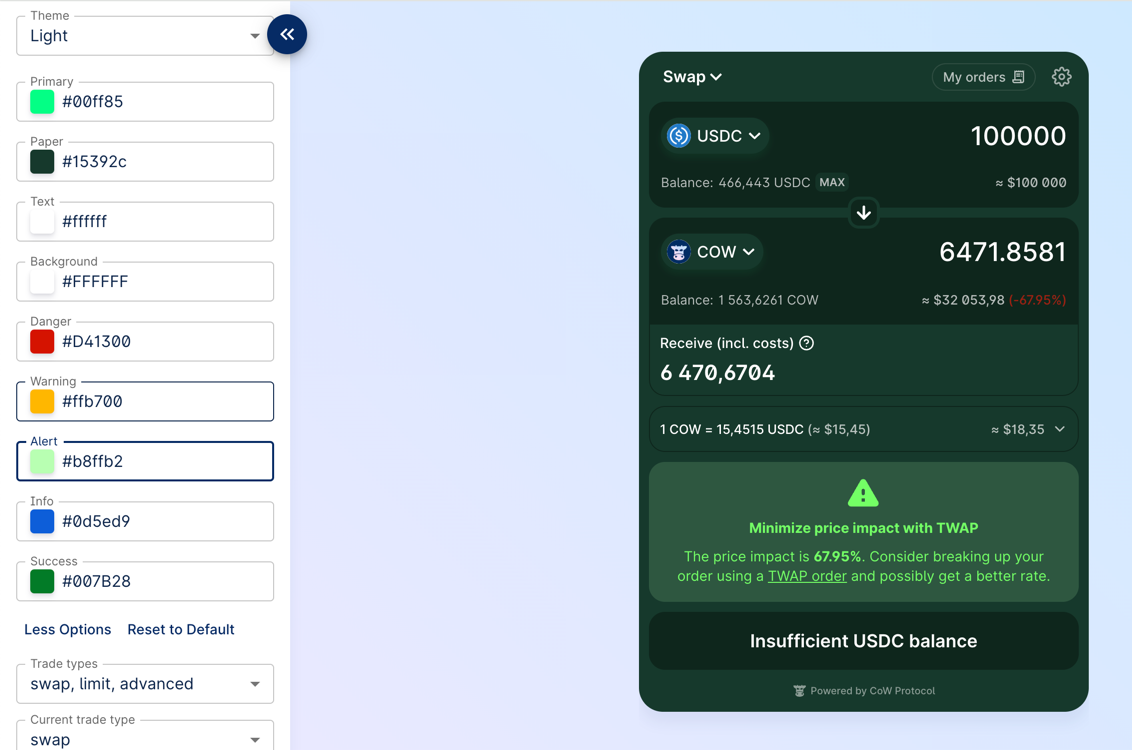Click the warning triangle above TWAP message
Image resolution: width=1132 pixels, height=750 pixels.
click(862, 492)
